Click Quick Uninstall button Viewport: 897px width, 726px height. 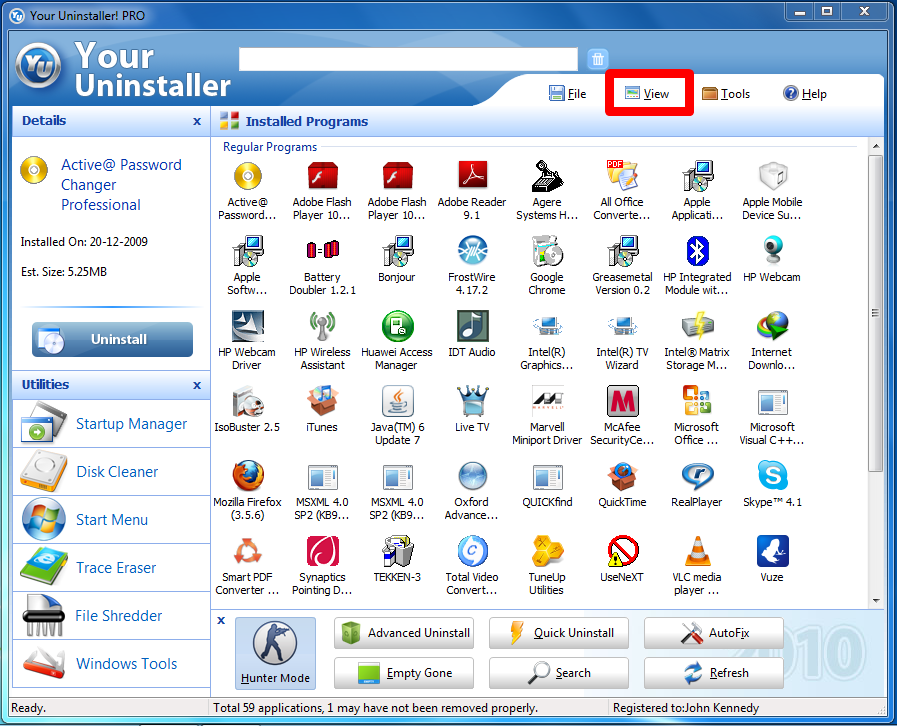click(559, 633)
